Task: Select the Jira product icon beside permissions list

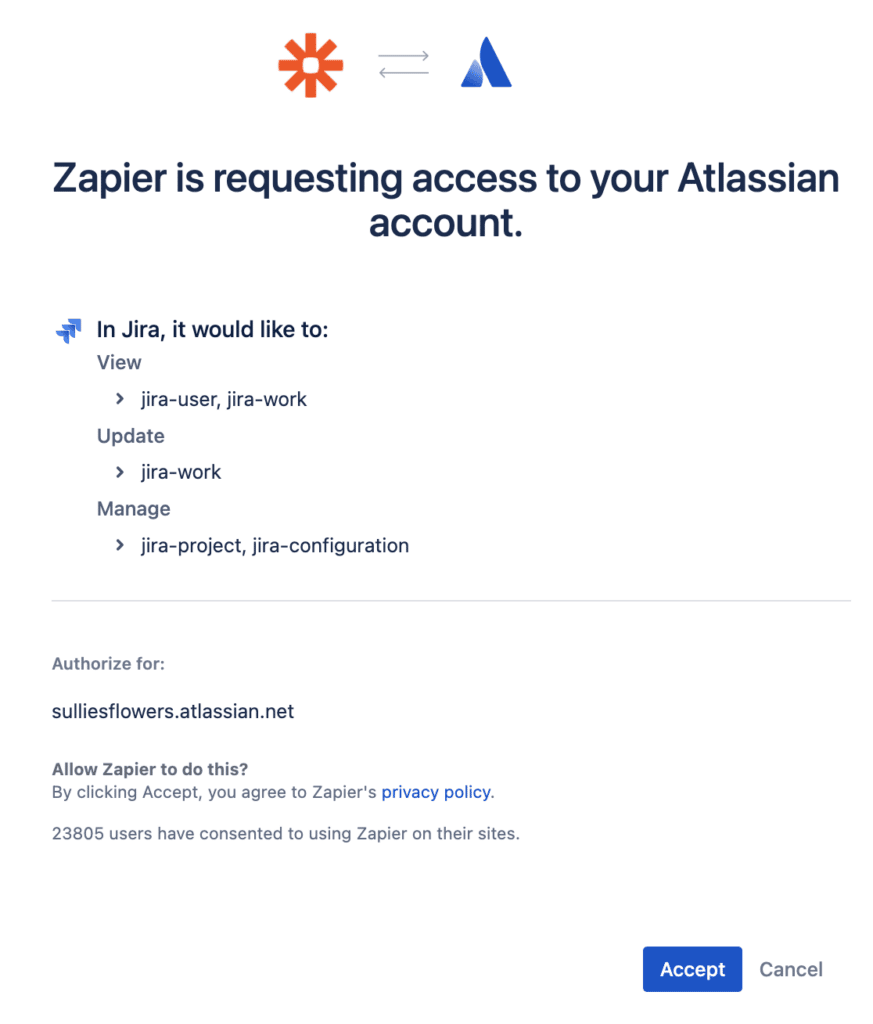Action: (66, 329)
